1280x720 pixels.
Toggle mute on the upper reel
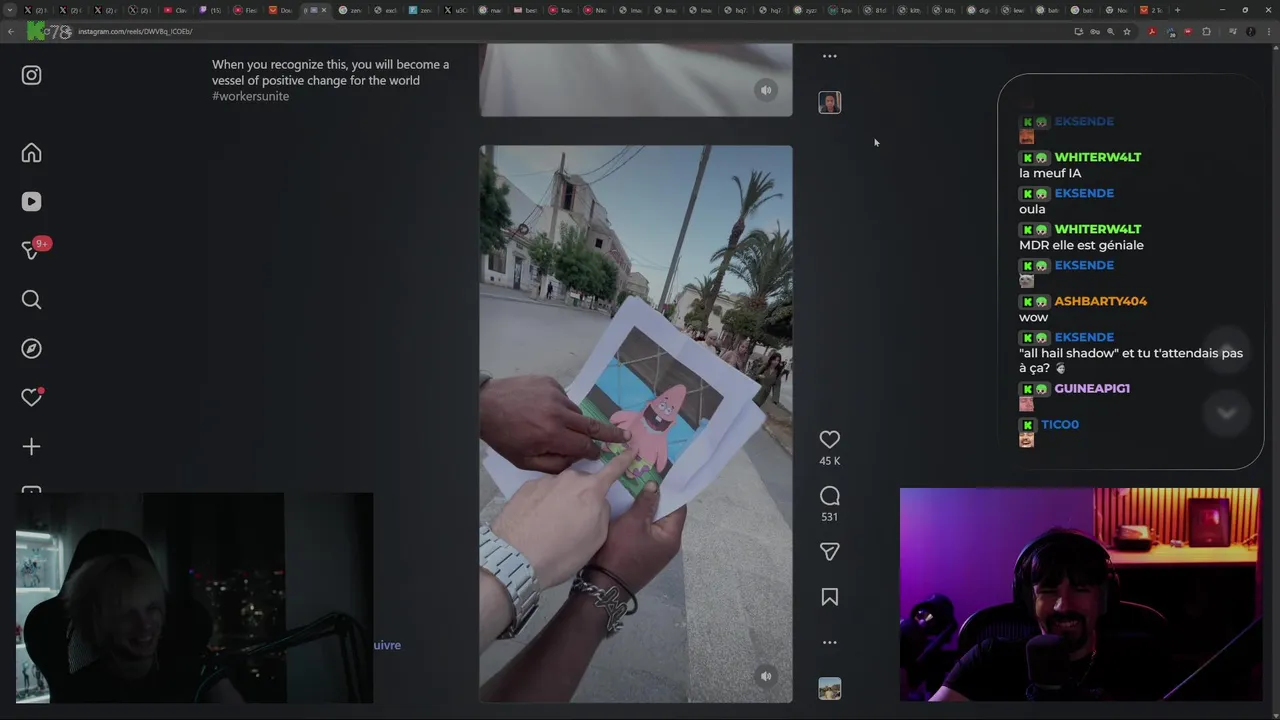[x=766, y=90]
